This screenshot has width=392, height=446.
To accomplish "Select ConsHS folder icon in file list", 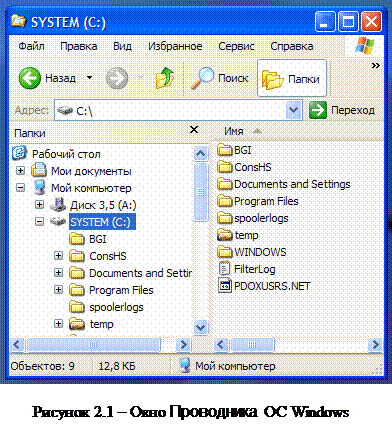I will 225,167.
